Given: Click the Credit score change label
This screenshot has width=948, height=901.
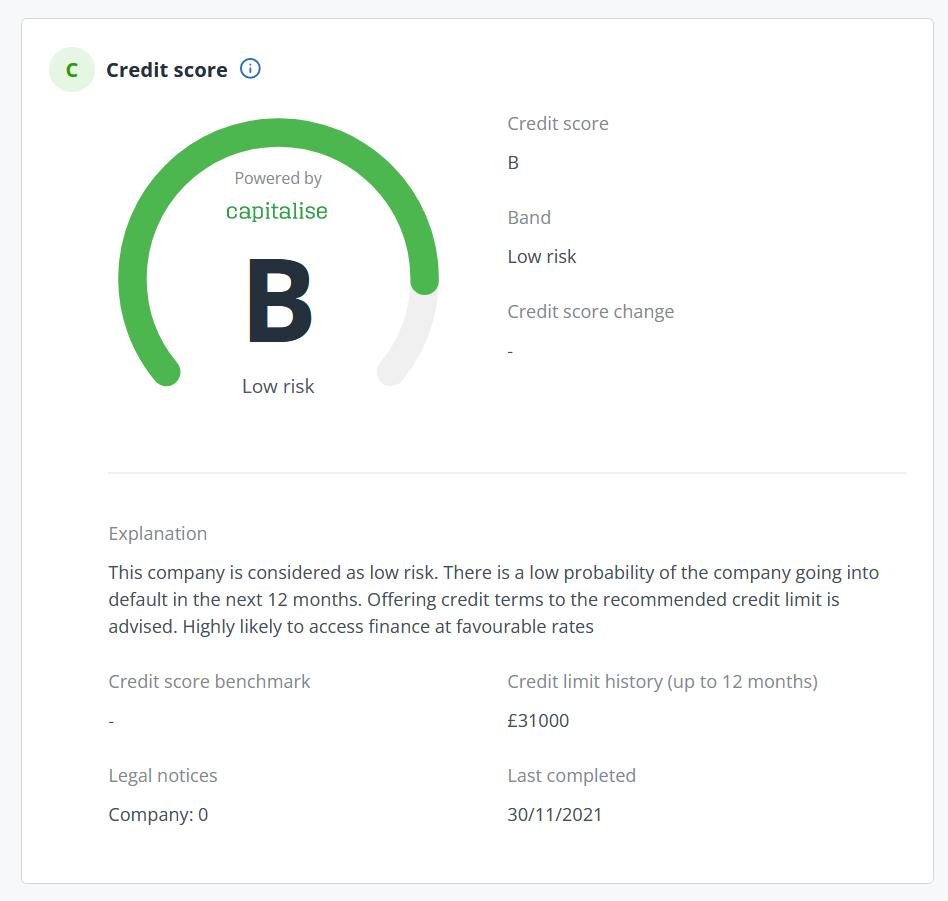Looking at the screenshot, I should (x=590, y=311).
